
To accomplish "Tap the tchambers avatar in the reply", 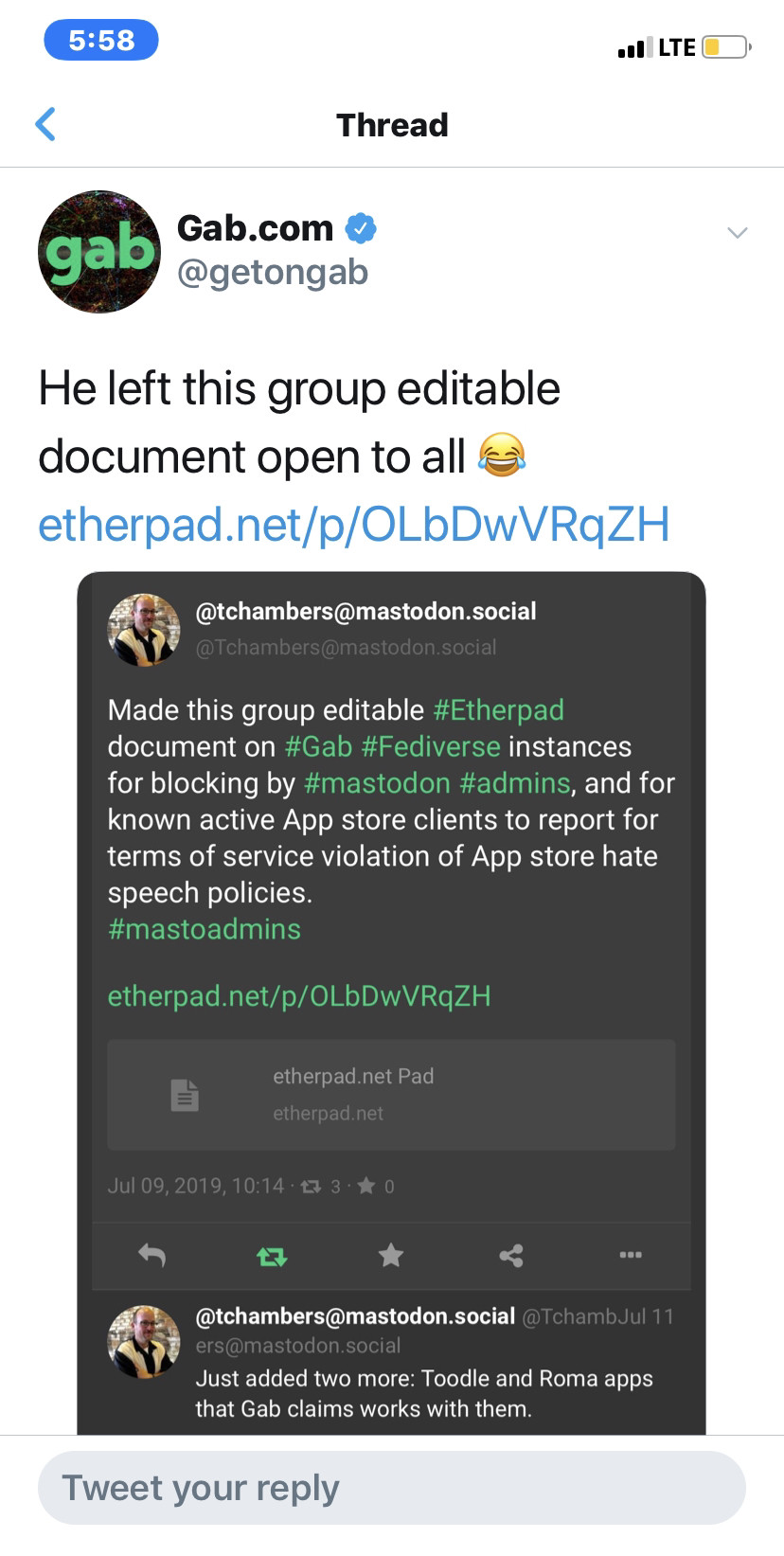I will (144, 1341).
